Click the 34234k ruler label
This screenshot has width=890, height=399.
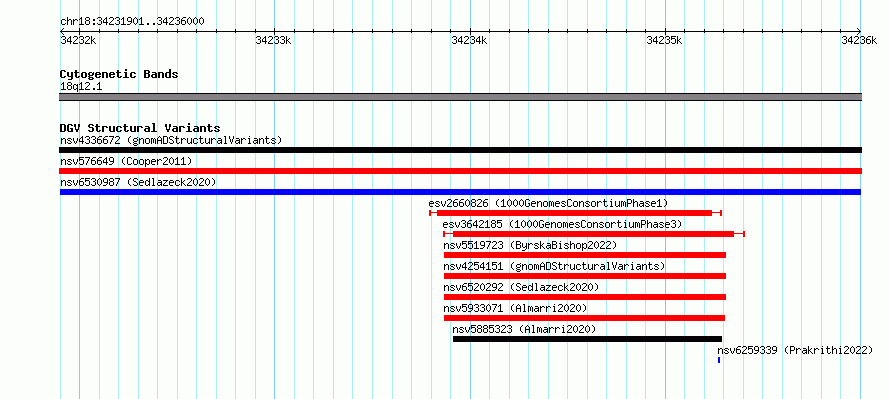(x=469, y=40)
